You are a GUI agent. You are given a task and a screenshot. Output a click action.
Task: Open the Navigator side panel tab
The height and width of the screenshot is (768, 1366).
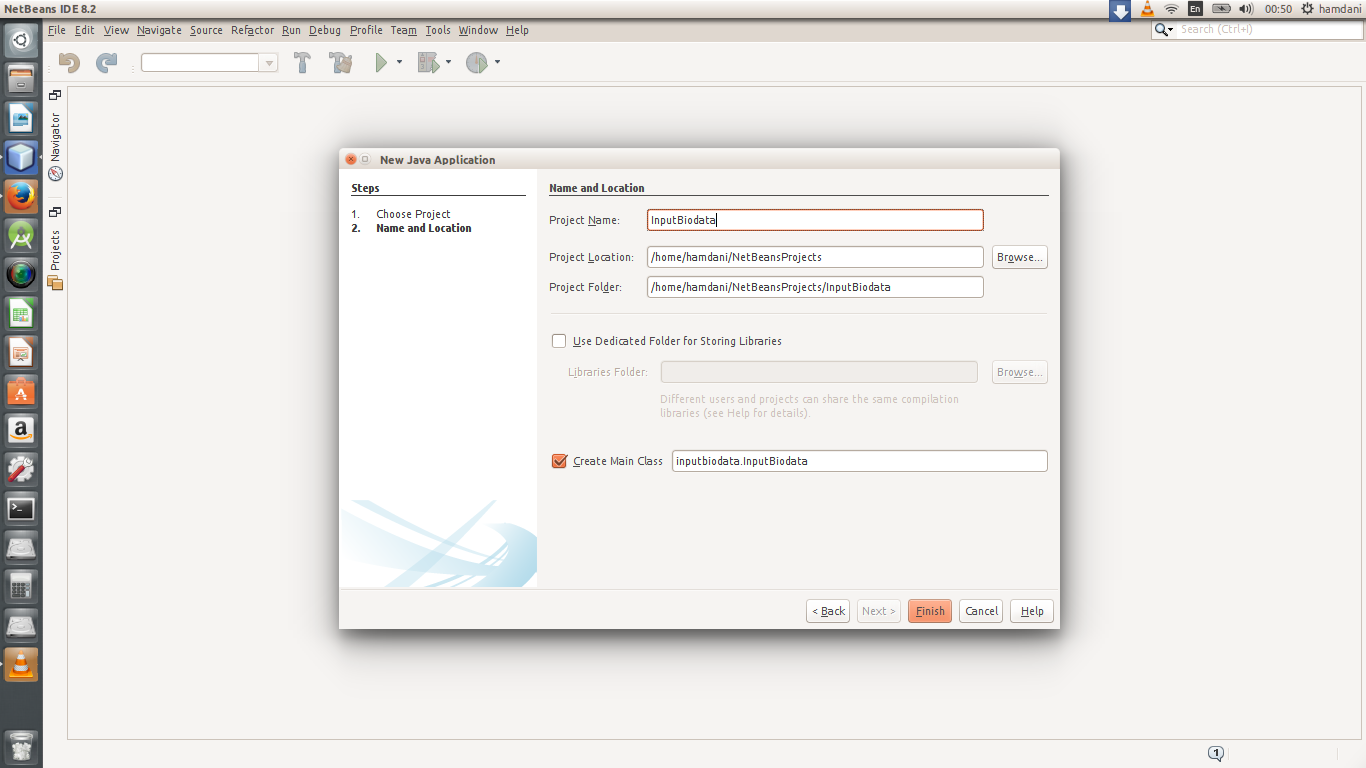point(56,145)
